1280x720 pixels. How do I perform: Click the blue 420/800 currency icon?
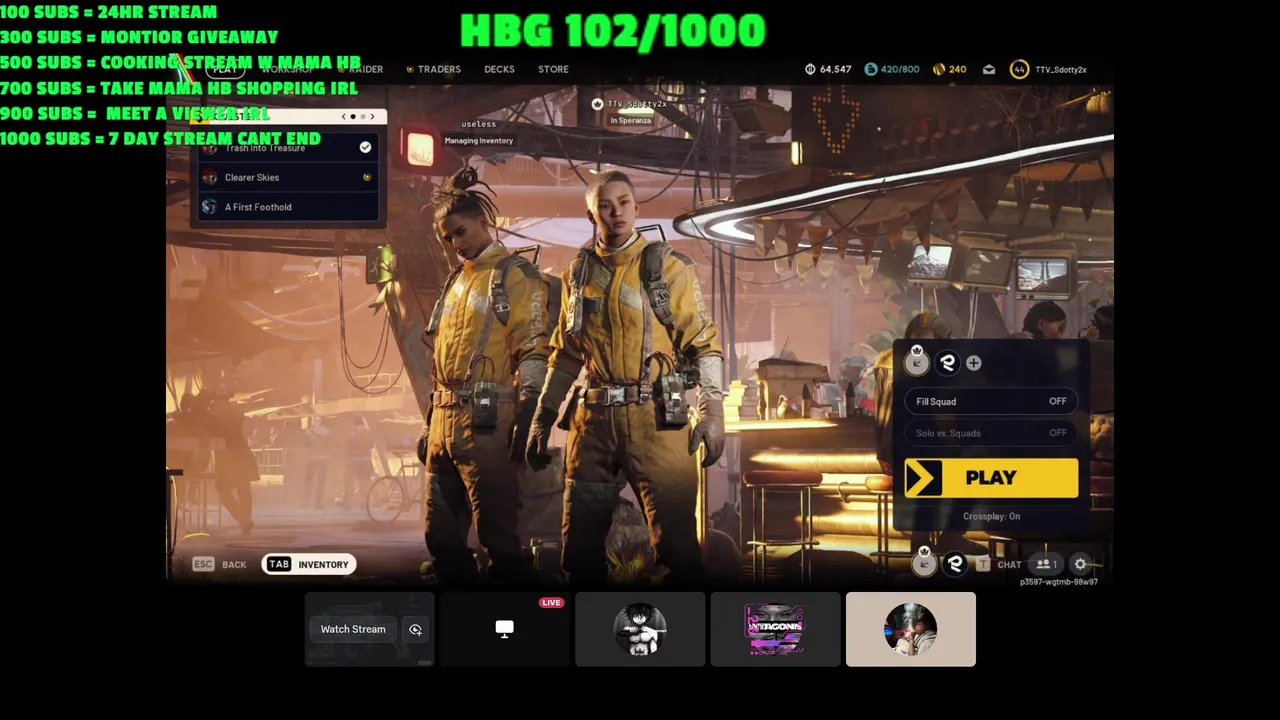tap(871, 69)
